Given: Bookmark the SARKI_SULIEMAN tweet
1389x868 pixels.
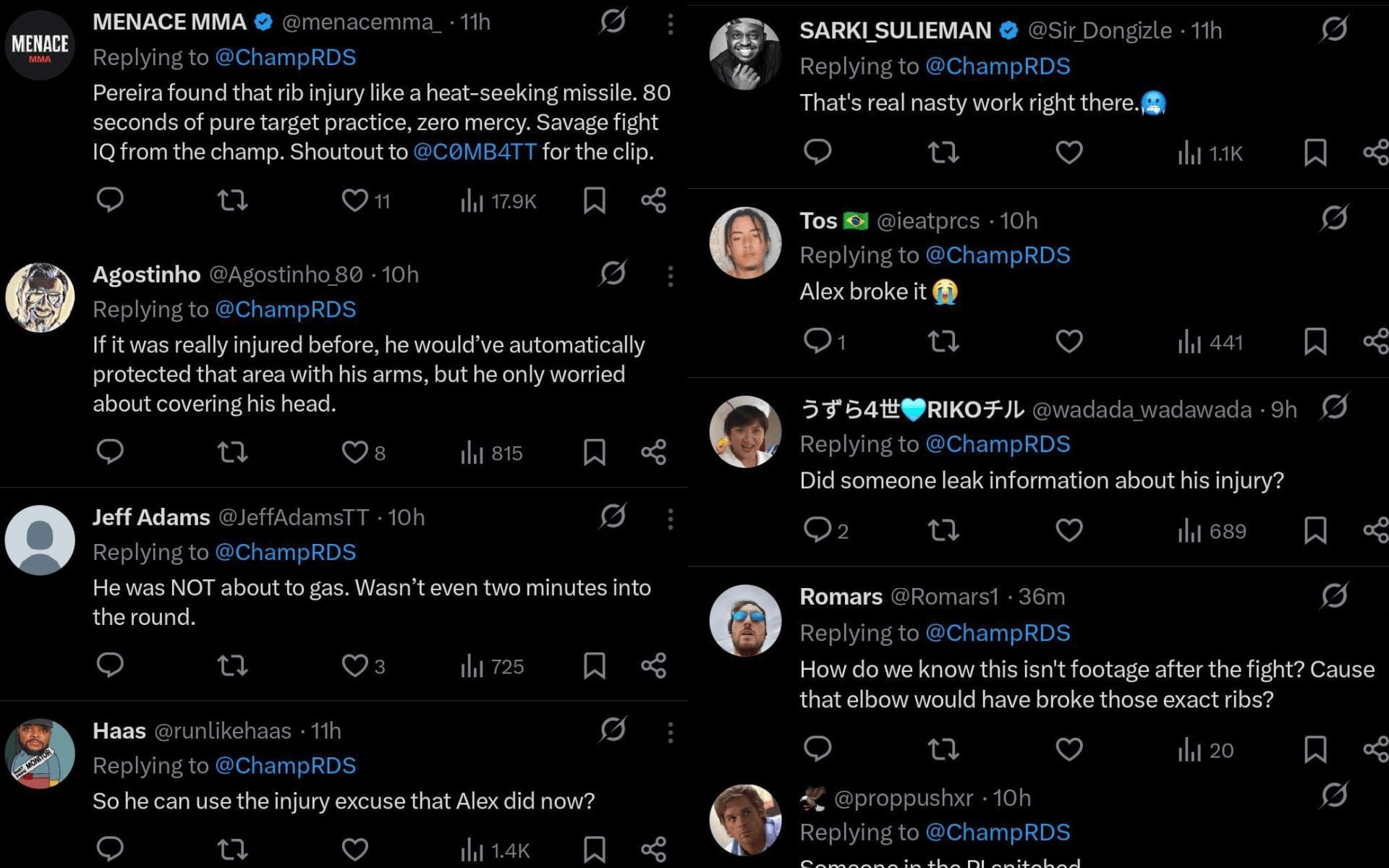Looking at the screenshot, I should tap(1314, 153).
